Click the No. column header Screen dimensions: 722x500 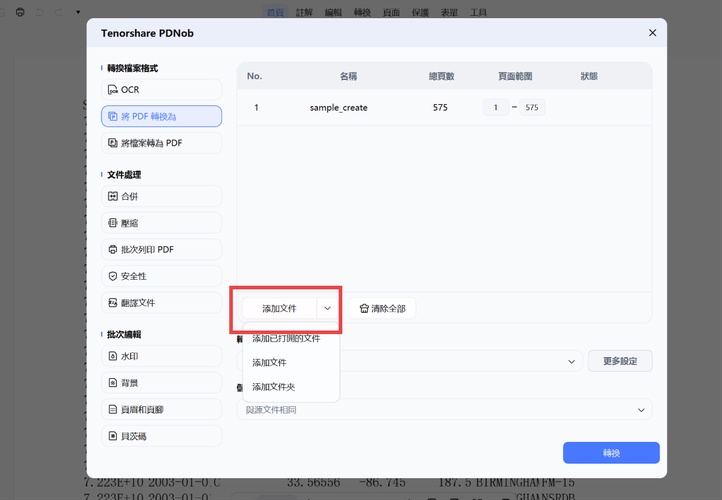pyautogui.click(x=254, y=76)
